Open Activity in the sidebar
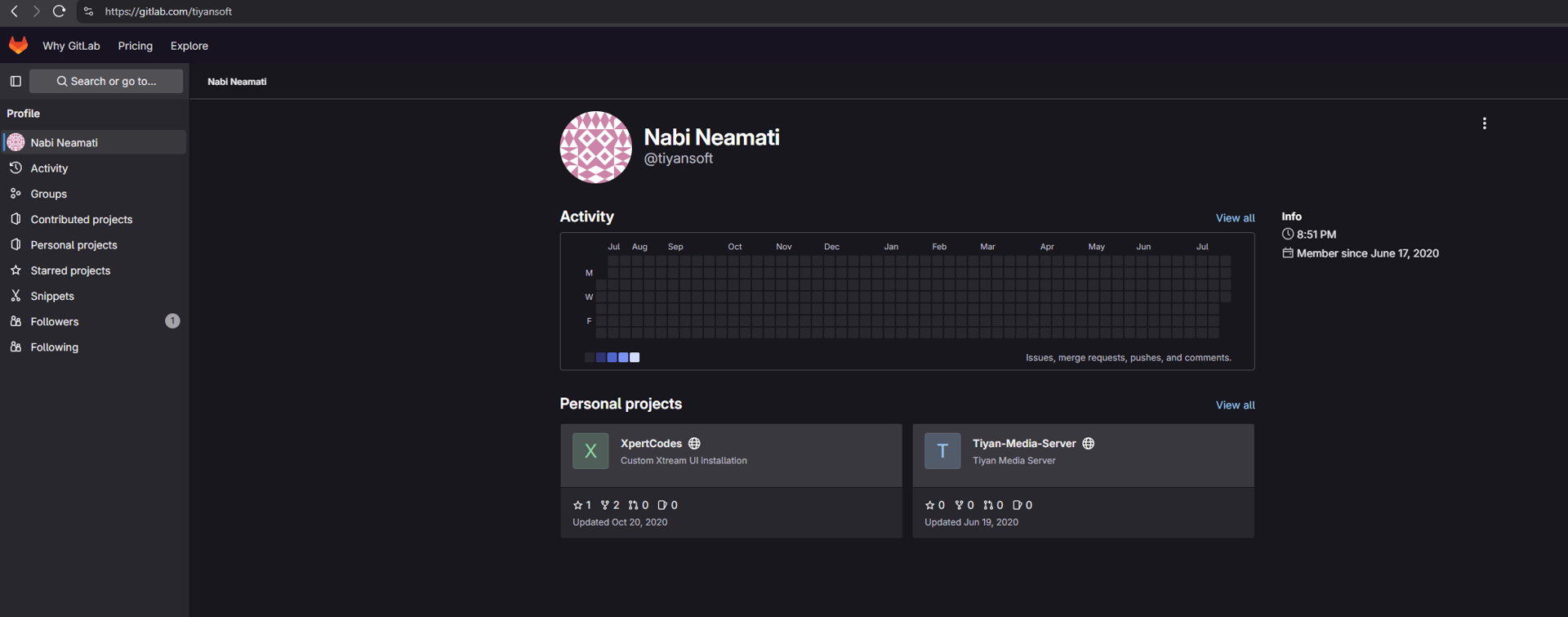 tap(95, 168)
